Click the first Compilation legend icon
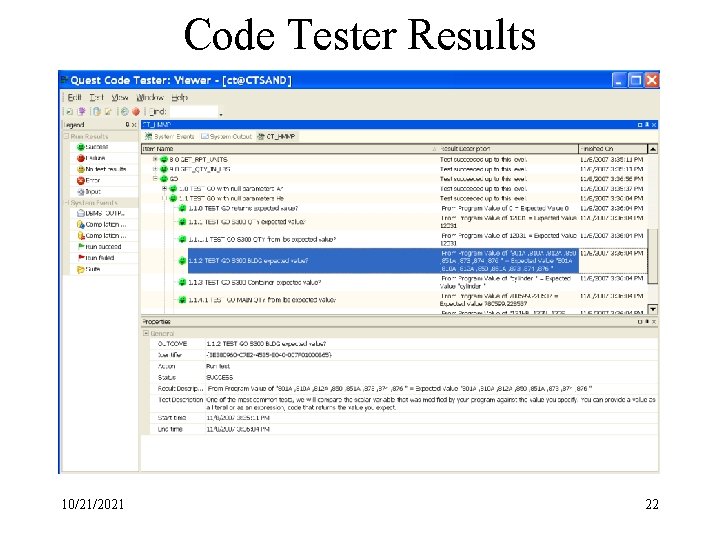The image size is (720, 540). 81,224
